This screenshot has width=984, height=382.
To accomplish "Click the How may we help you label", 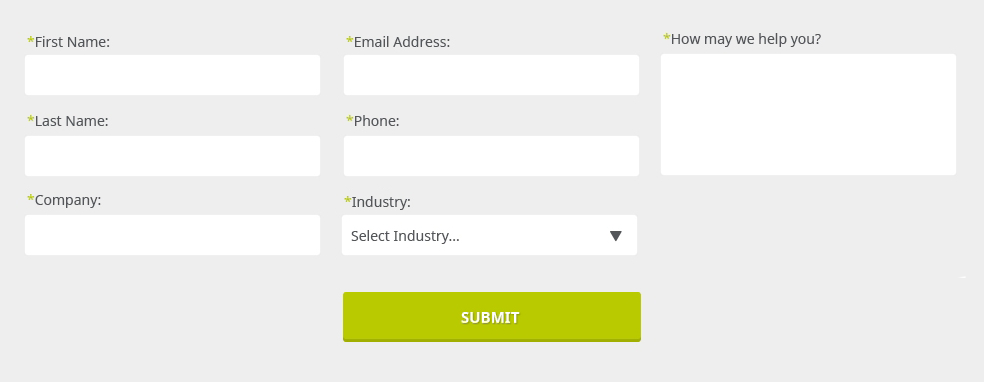I will [746, 39].
